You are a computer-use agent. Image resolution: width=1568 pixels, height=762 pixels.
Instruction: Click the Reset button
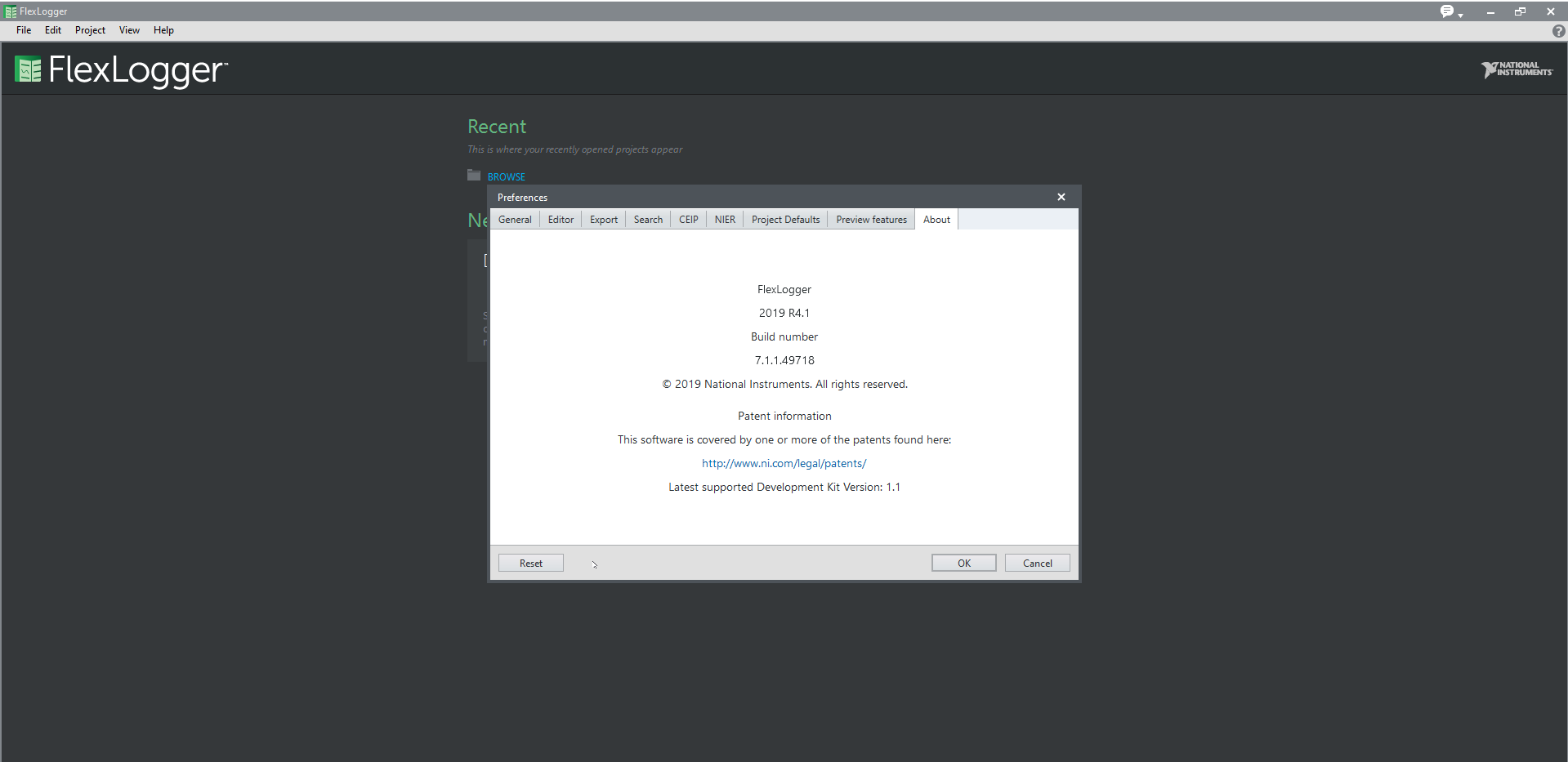(531, 564)
